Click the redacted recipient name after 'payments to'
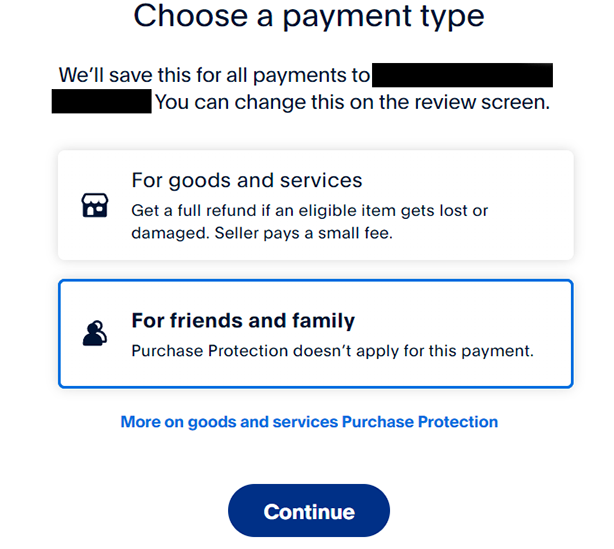This screenshot has width=614, height=549. pos(462,75)
